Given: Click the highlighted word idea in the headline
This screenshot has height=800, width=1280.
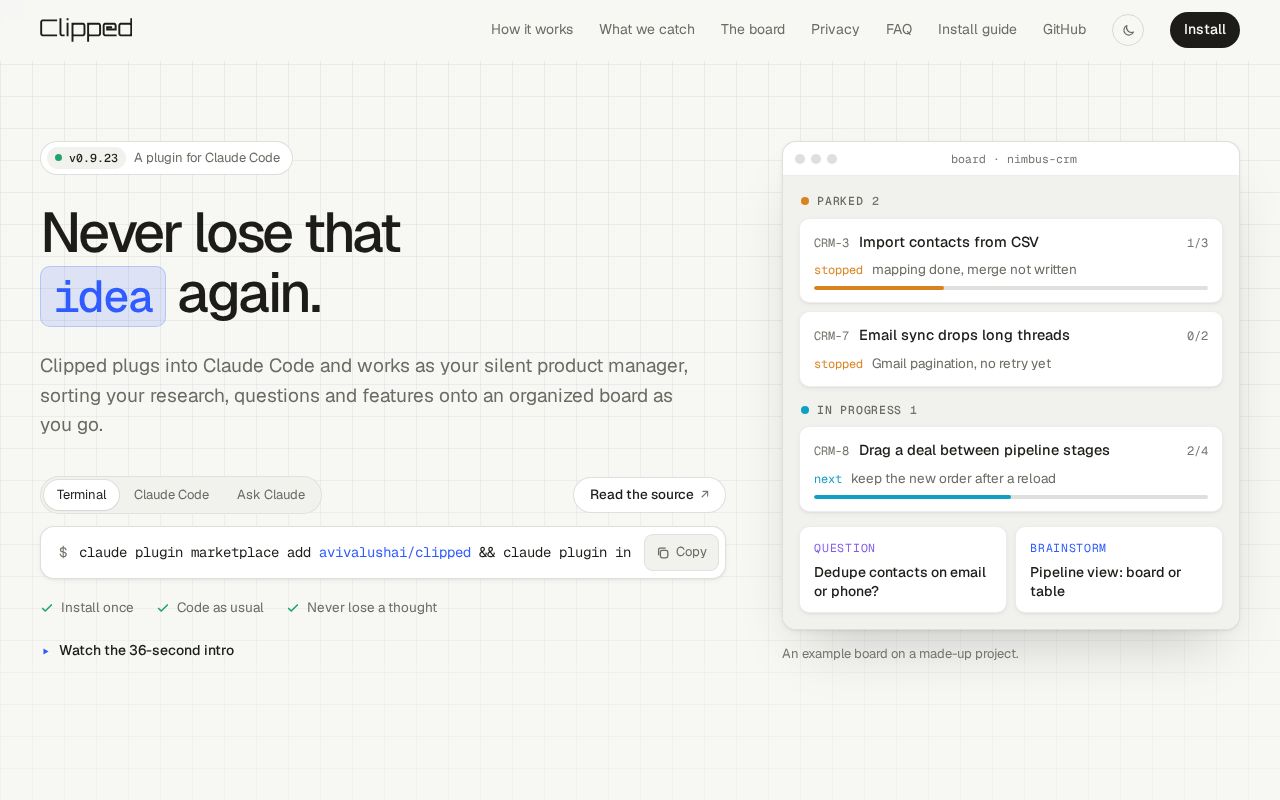Looking at the screenshot, I should (x=103, y=296).
